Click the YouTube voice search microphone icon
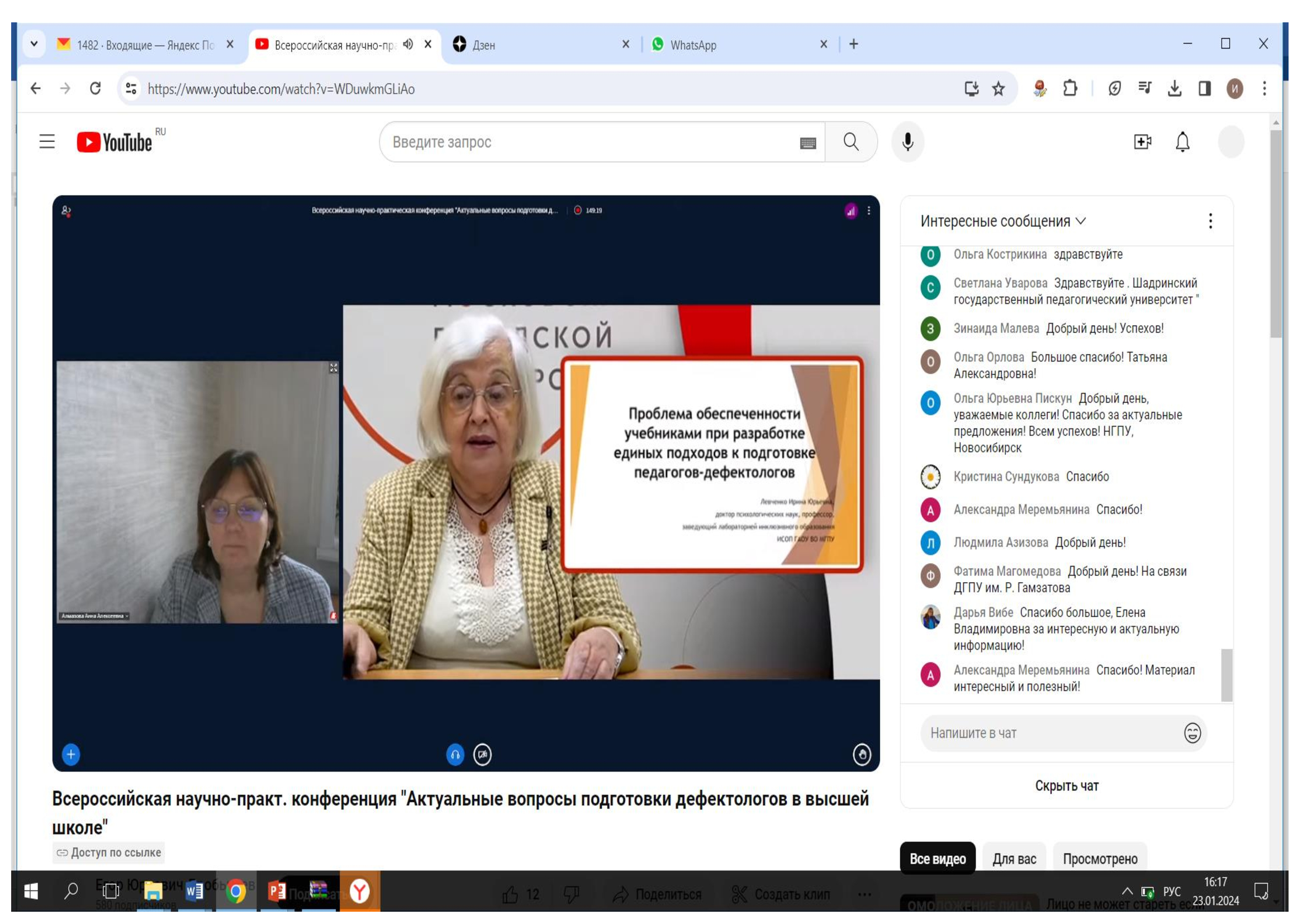Viewport: 1307px width, 924px height. pyautogui.click(x=907, y=142)
